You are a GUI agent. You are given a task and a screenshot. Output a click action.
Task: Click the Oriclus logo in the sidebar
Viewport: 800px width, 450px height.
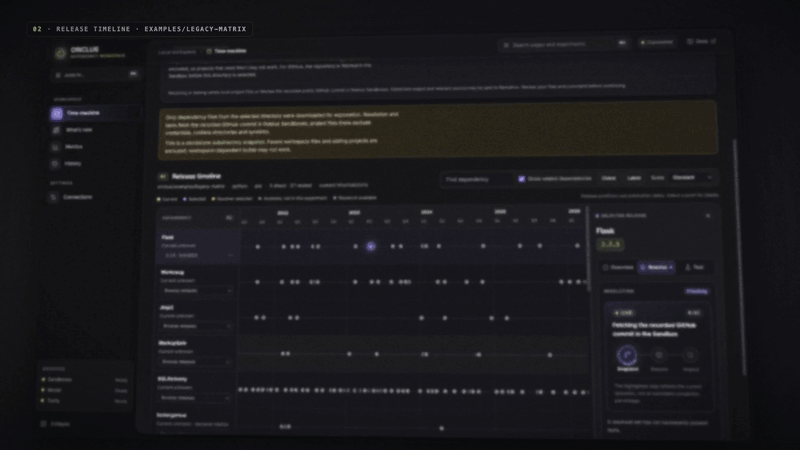[x=61, y=53]
